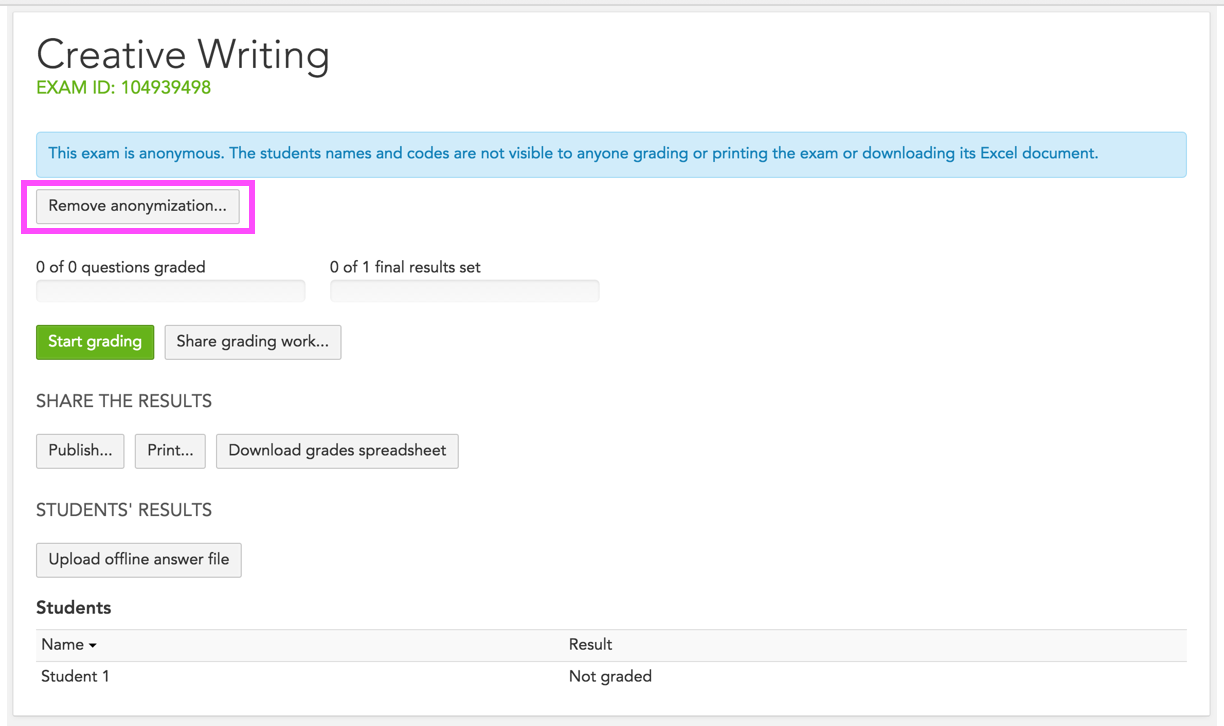Click the final results set progress bar
This screenshot has height=726, width=1224.
click(464, 291)
